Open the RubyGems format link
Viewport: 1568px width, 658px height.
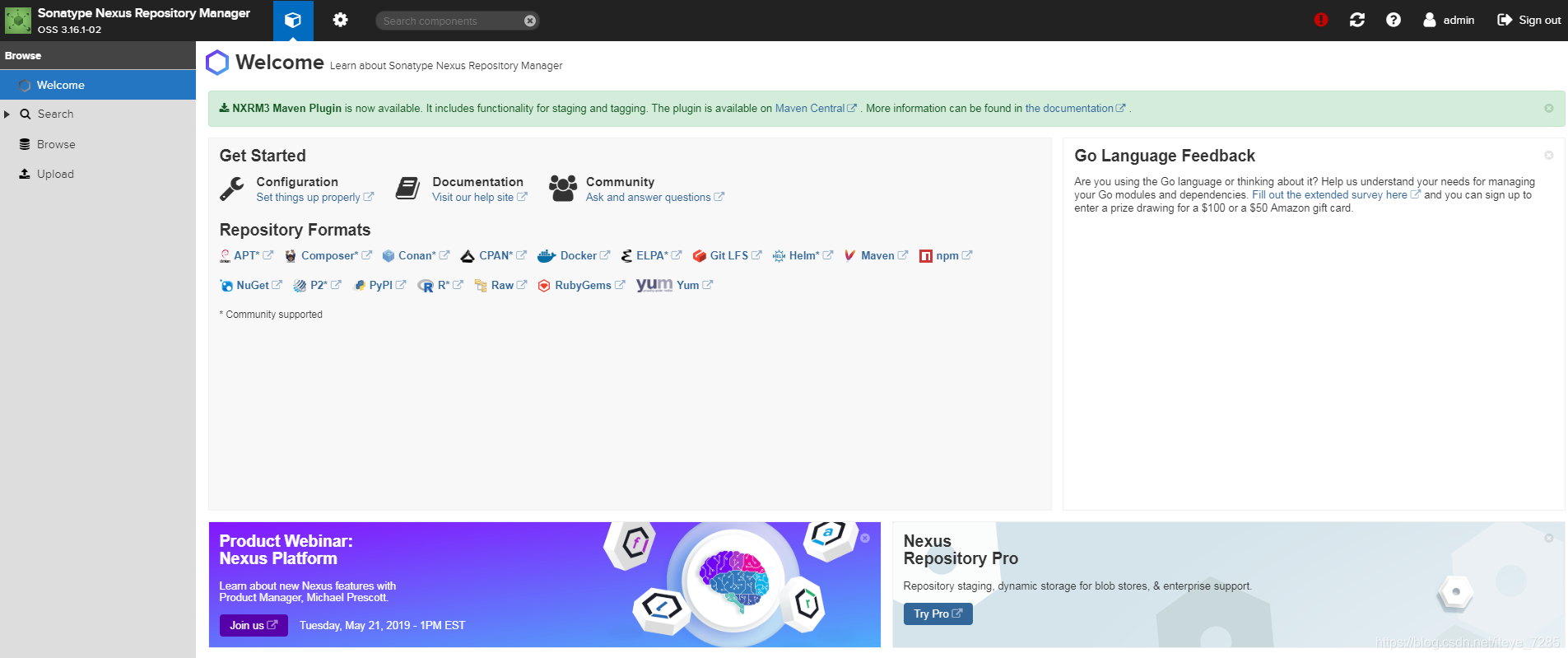pyautogui.click(x=589, y=286)
